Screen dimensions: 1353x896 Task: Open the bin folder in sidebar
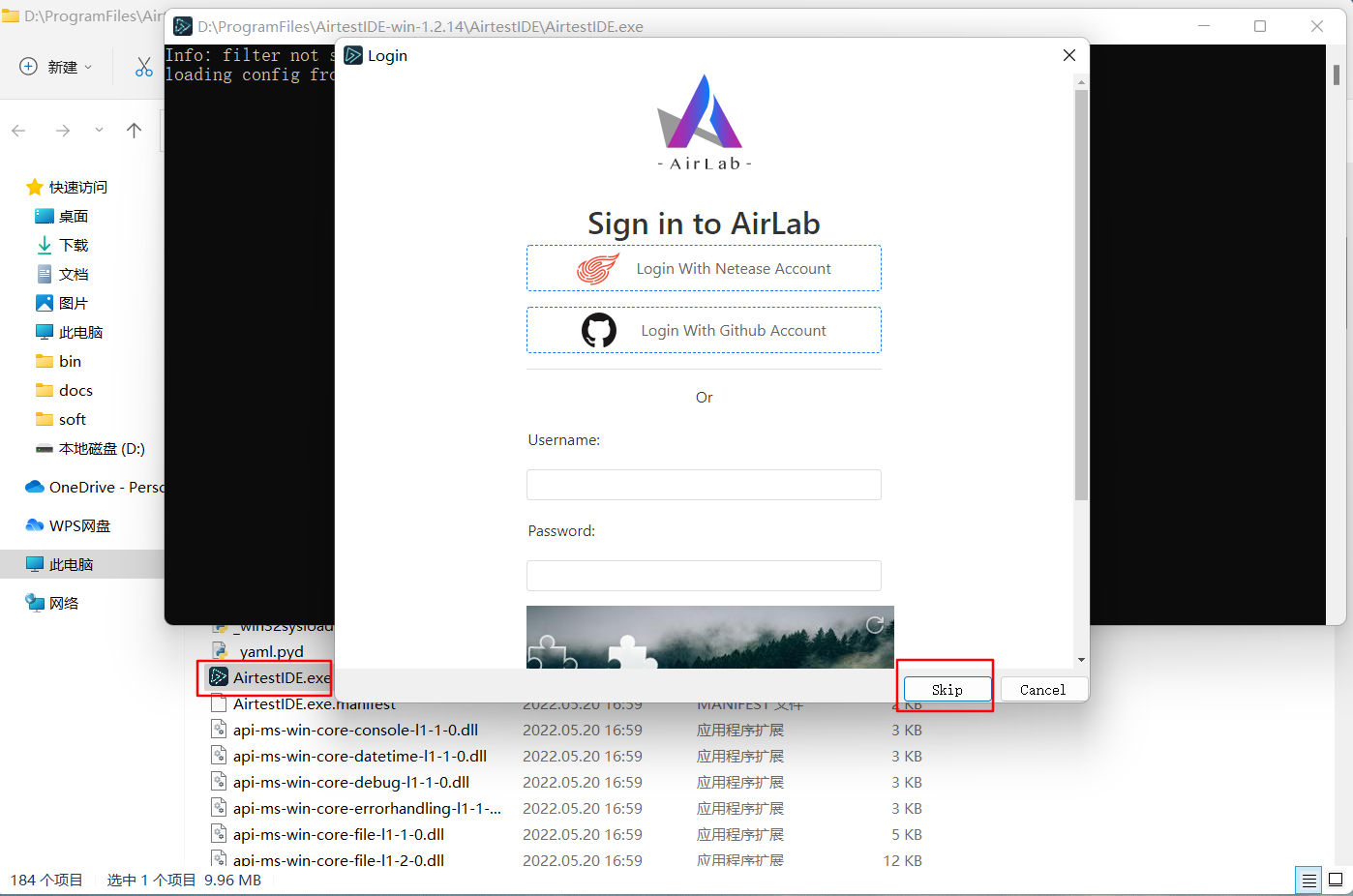58,361
